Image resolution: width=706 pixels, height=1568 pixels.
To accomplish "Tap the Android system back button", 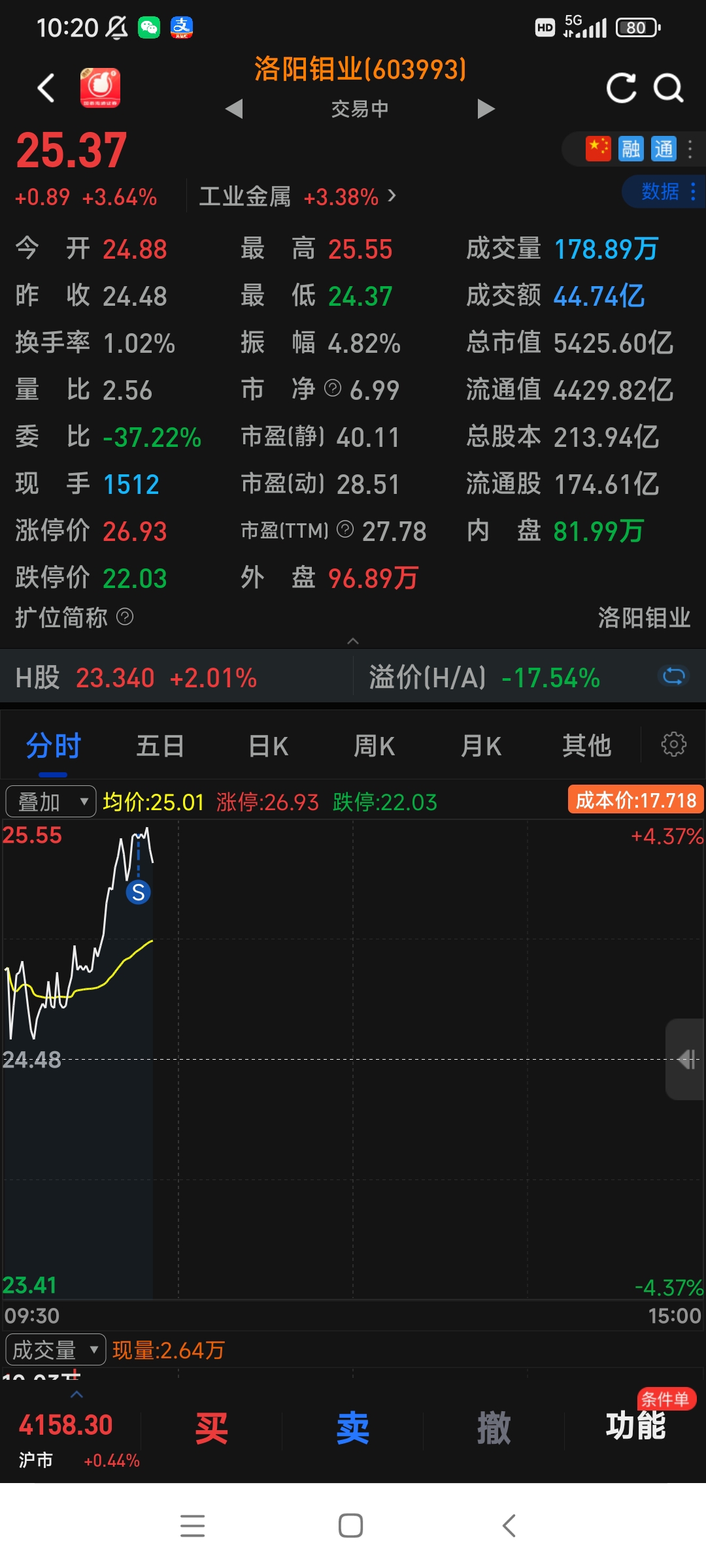I will [509, 1526].
